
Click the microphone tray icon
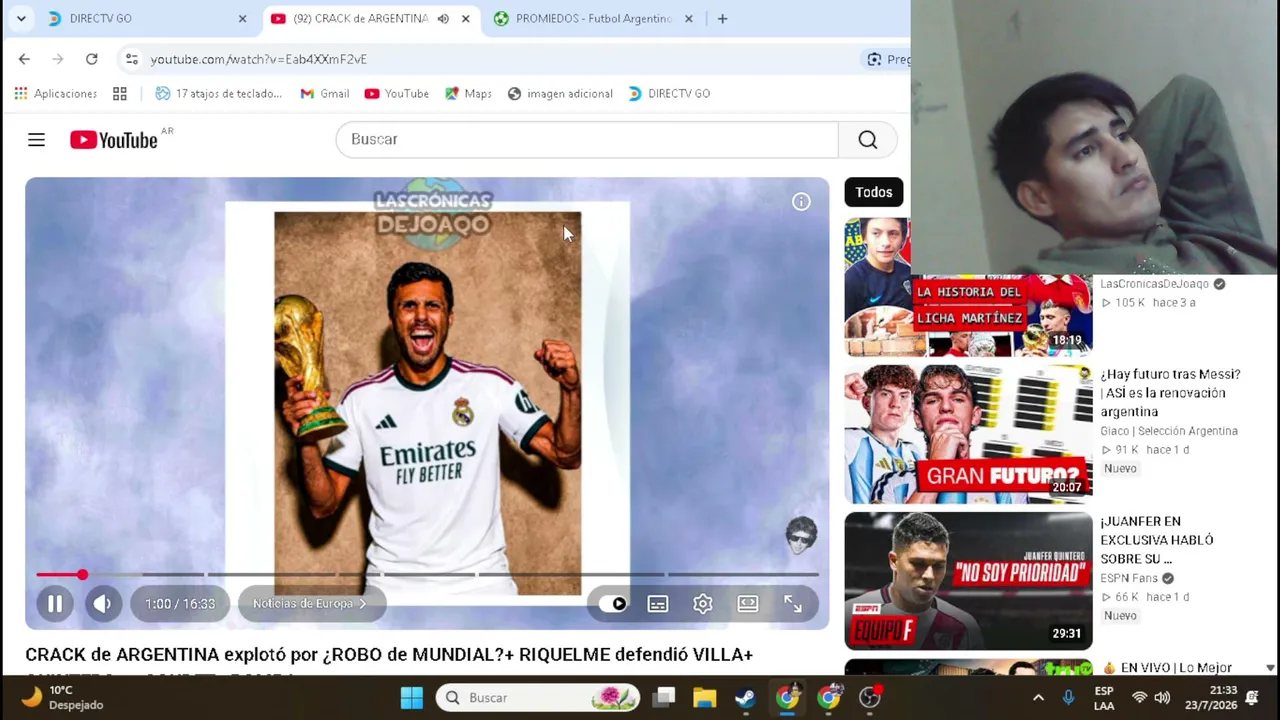click(1068, 698)
